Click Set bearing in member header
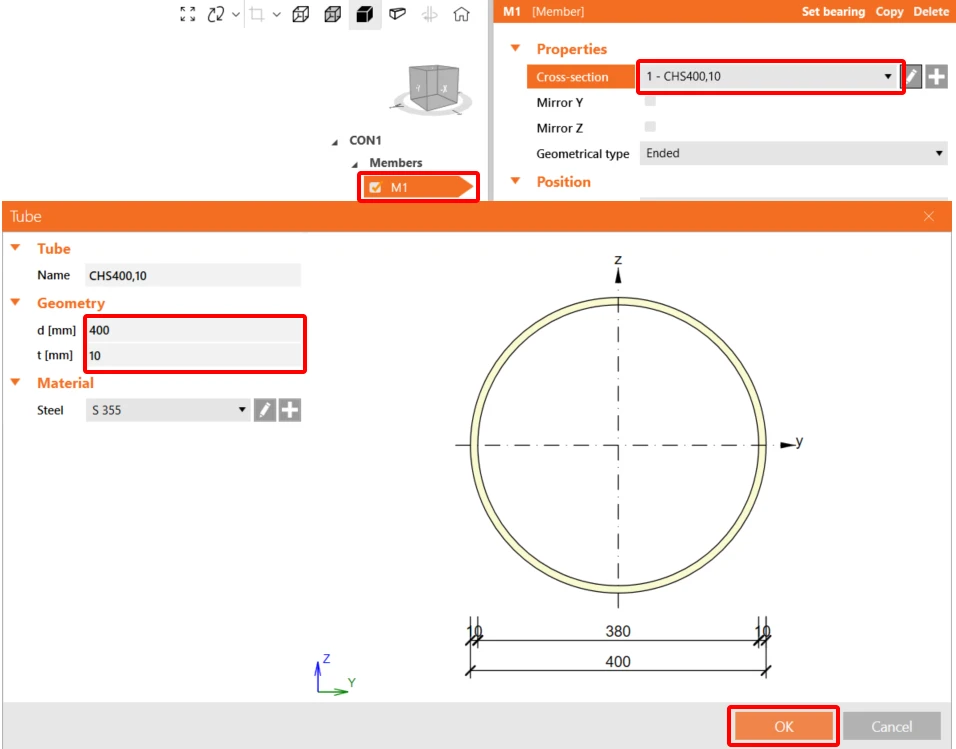This screenshot has height=749, width=956. pyautogui.click(x=833, y=12)
